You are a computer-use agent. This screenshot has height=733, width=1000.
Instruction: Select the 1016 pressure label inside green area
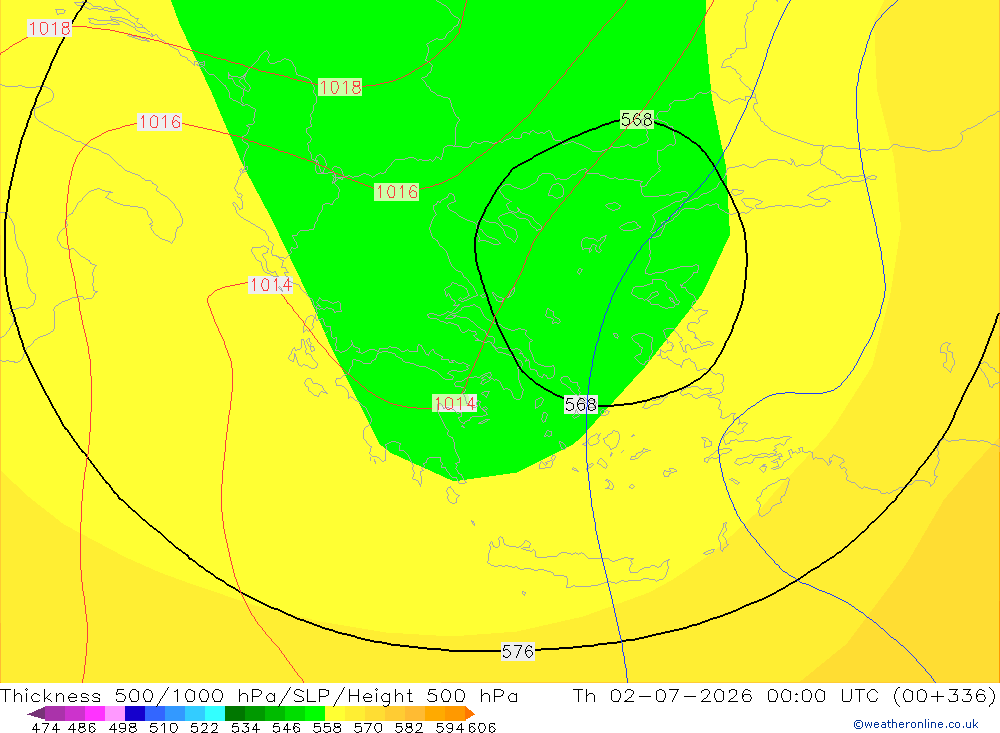(x=396, y=191)
